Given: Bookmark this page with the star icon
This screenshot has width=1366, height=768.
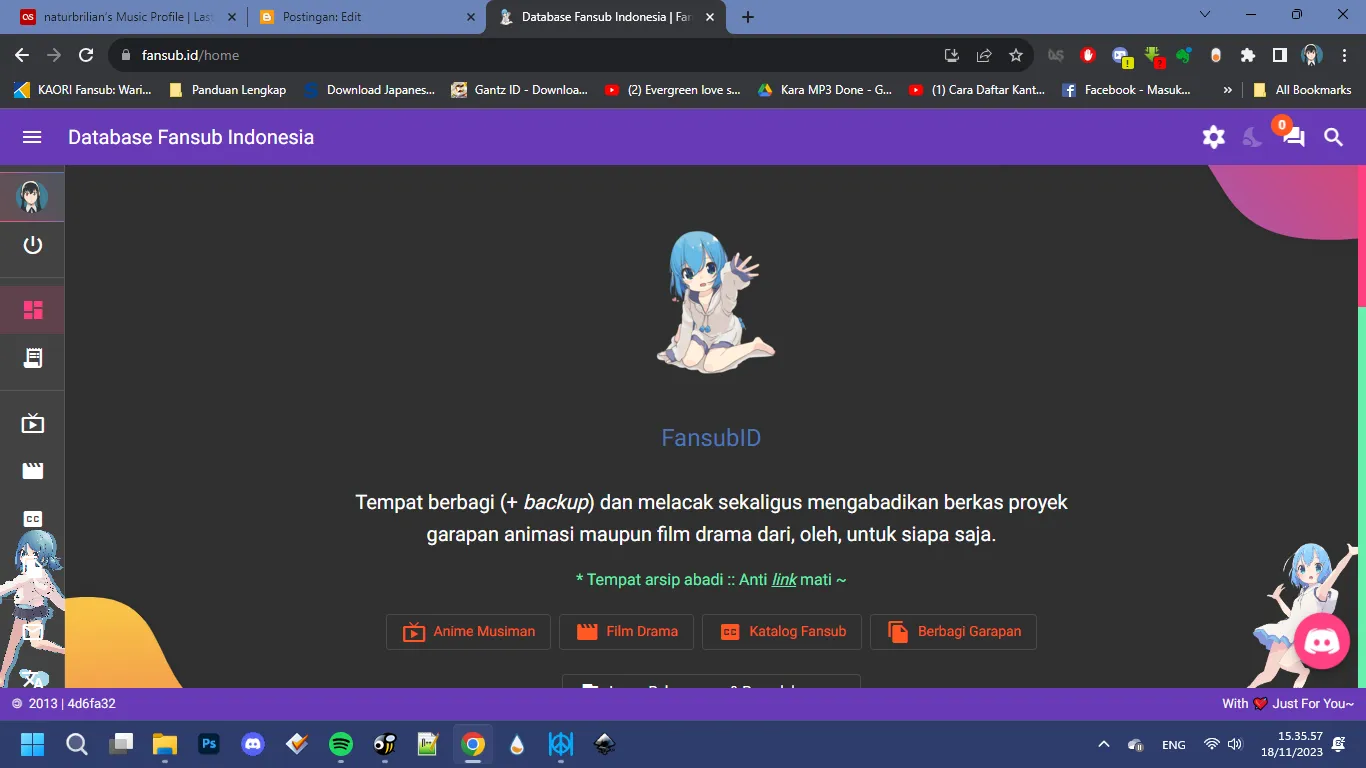Looking at the screenshot, I should pos(1016,55).
